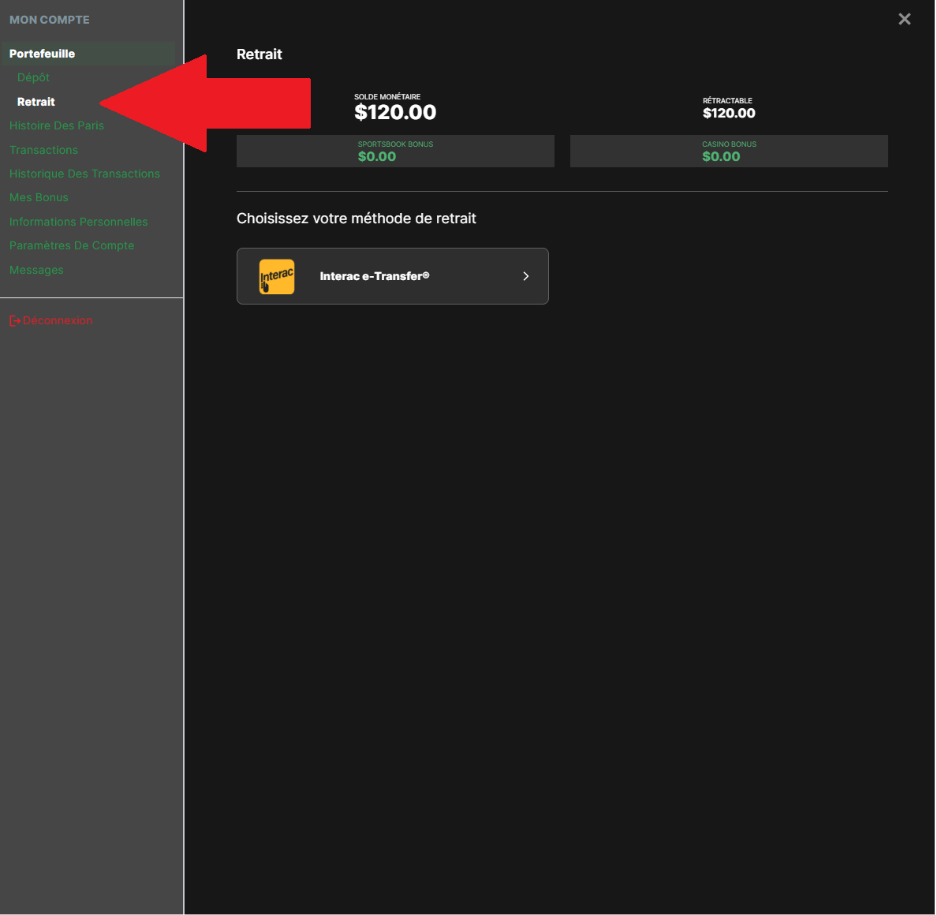This screenshot has width=936, height=915.
Task: Select Retrait in the sidebar
Action: [36, 102]
